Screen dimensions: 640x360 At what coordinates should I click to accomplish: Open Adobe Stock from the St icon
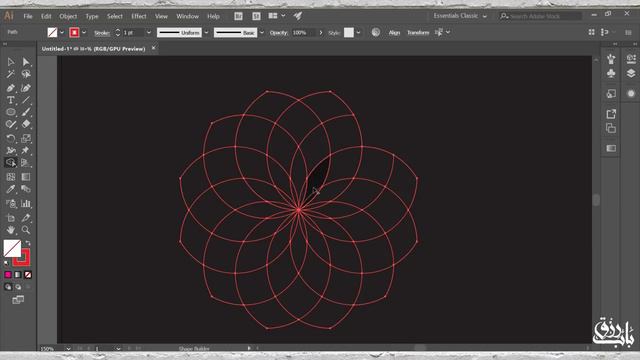(x=256, y=16)
